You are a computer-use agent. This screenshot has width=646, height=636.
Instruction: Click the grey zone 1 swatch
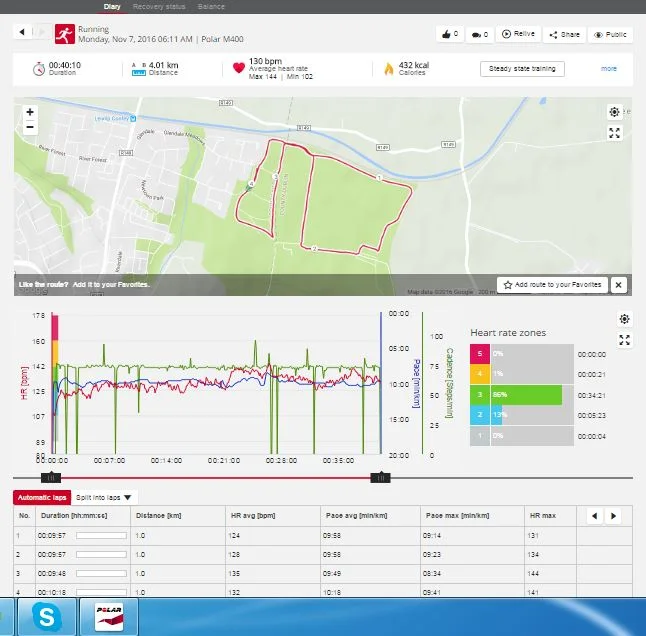480,436
